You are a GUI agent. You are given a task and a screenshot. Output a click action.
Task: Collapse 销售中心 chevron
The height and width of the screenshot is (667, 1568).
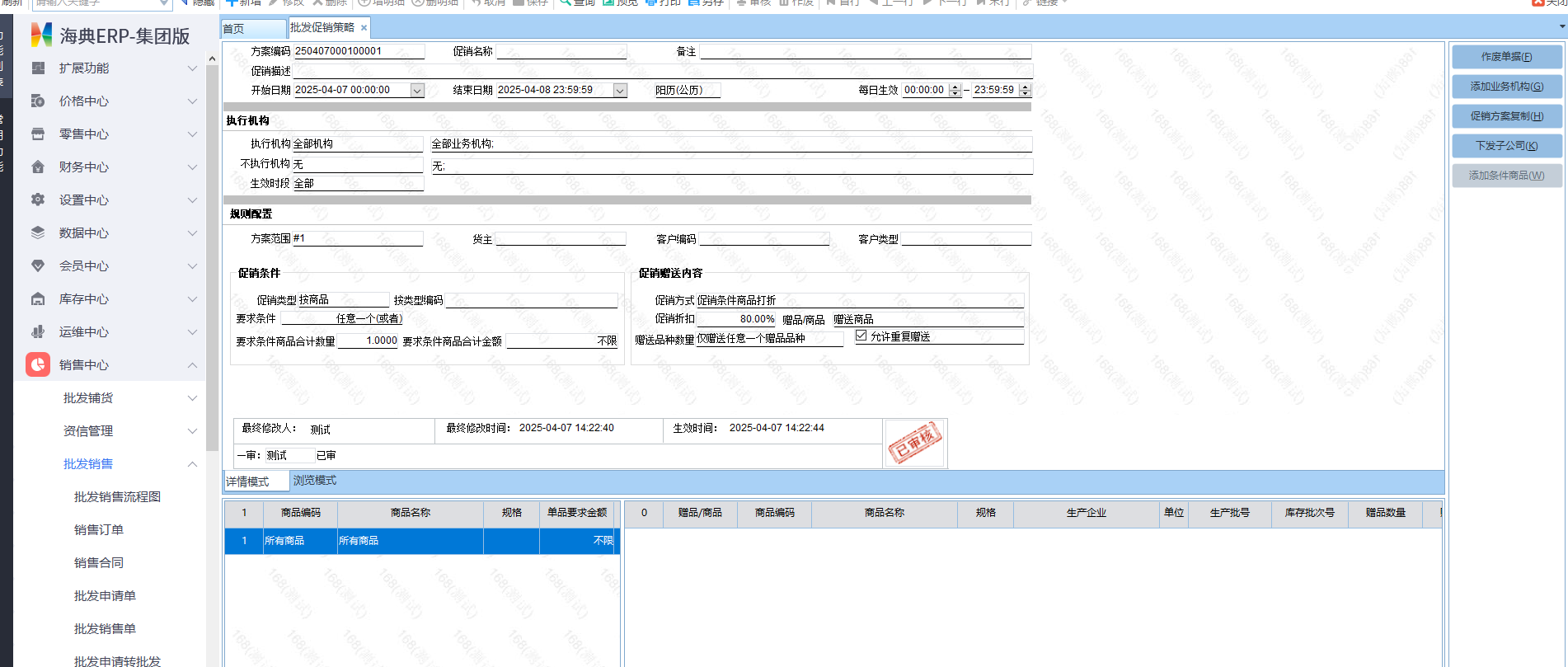(192, 365)
